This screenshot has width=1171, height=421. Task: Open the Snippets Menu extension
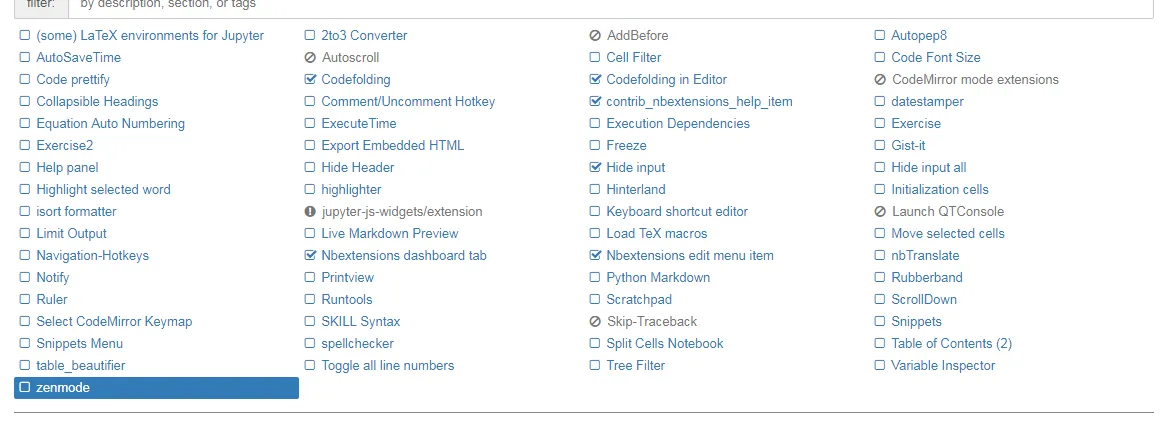[80, 344]
